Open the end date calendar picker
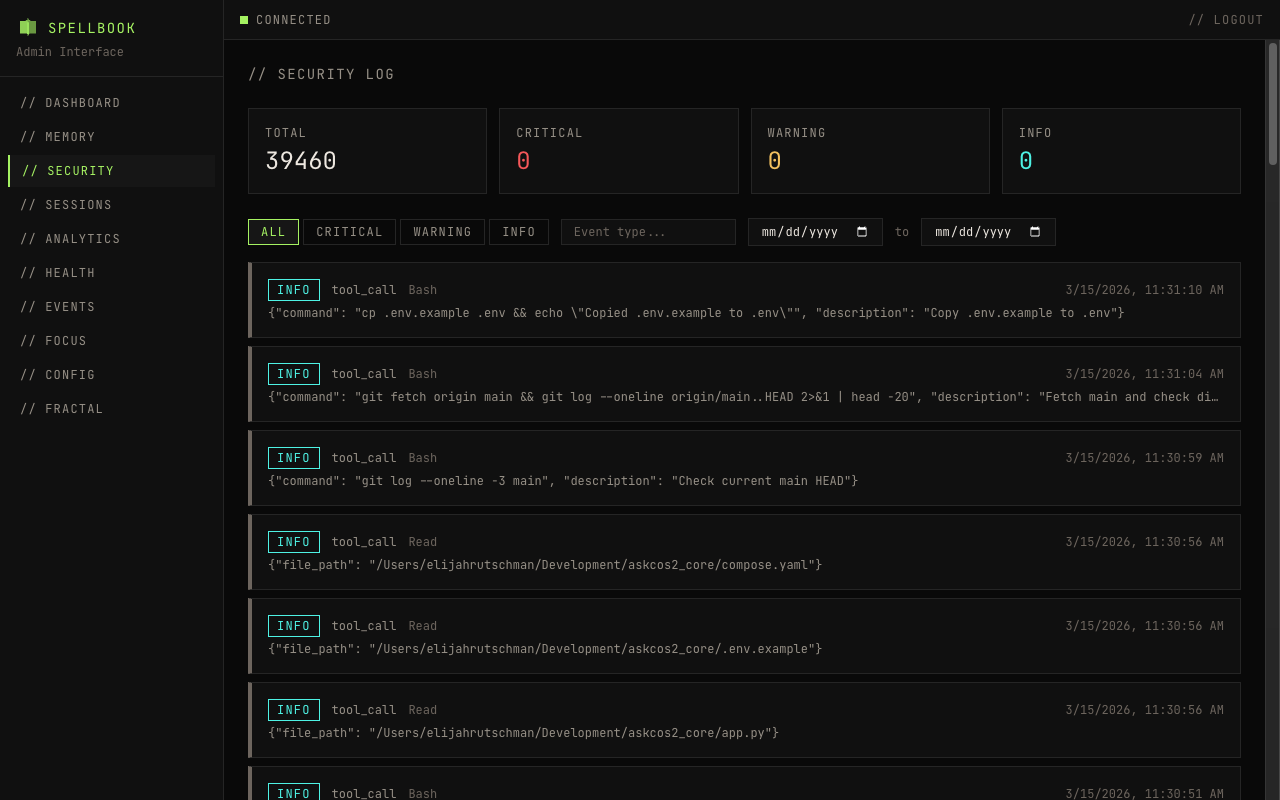 pos(1037,231)
